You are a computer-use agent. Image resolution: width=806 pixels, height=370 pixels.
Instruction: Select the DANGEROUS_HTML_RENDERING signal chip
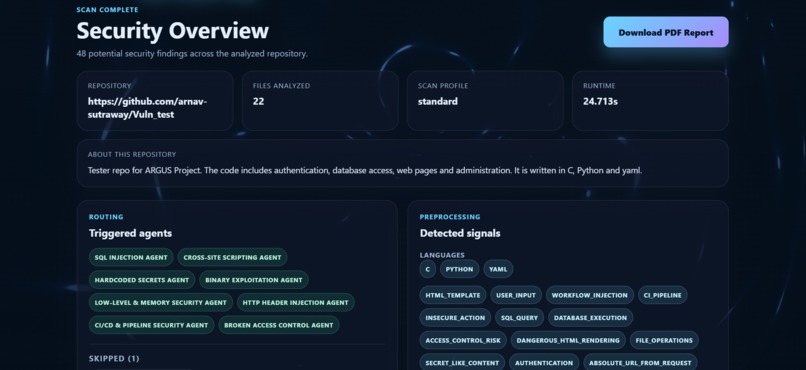(568, 340)
